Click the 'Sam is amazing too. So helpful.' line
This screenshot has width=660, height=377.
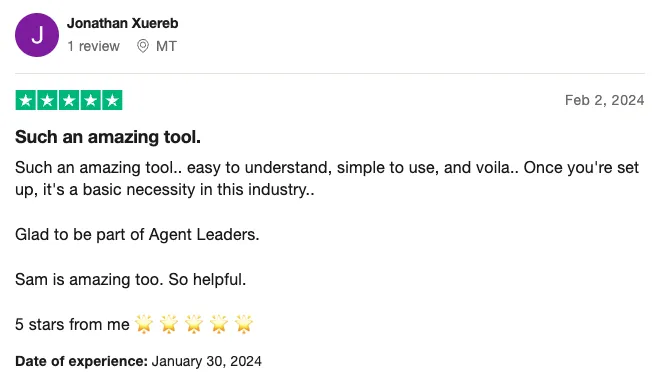[130, 279]
